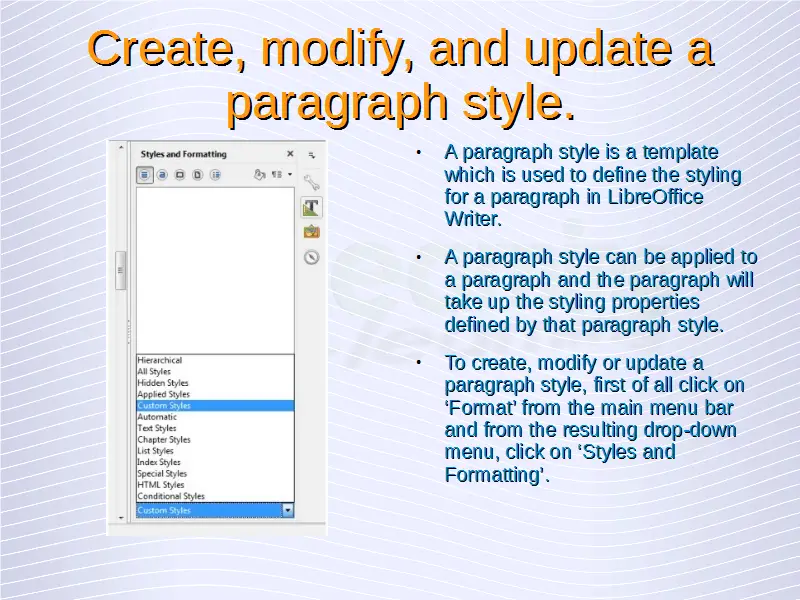
Task: Choose the Page Styles icon
Action: pyautogui.click(x=197, y=174)
